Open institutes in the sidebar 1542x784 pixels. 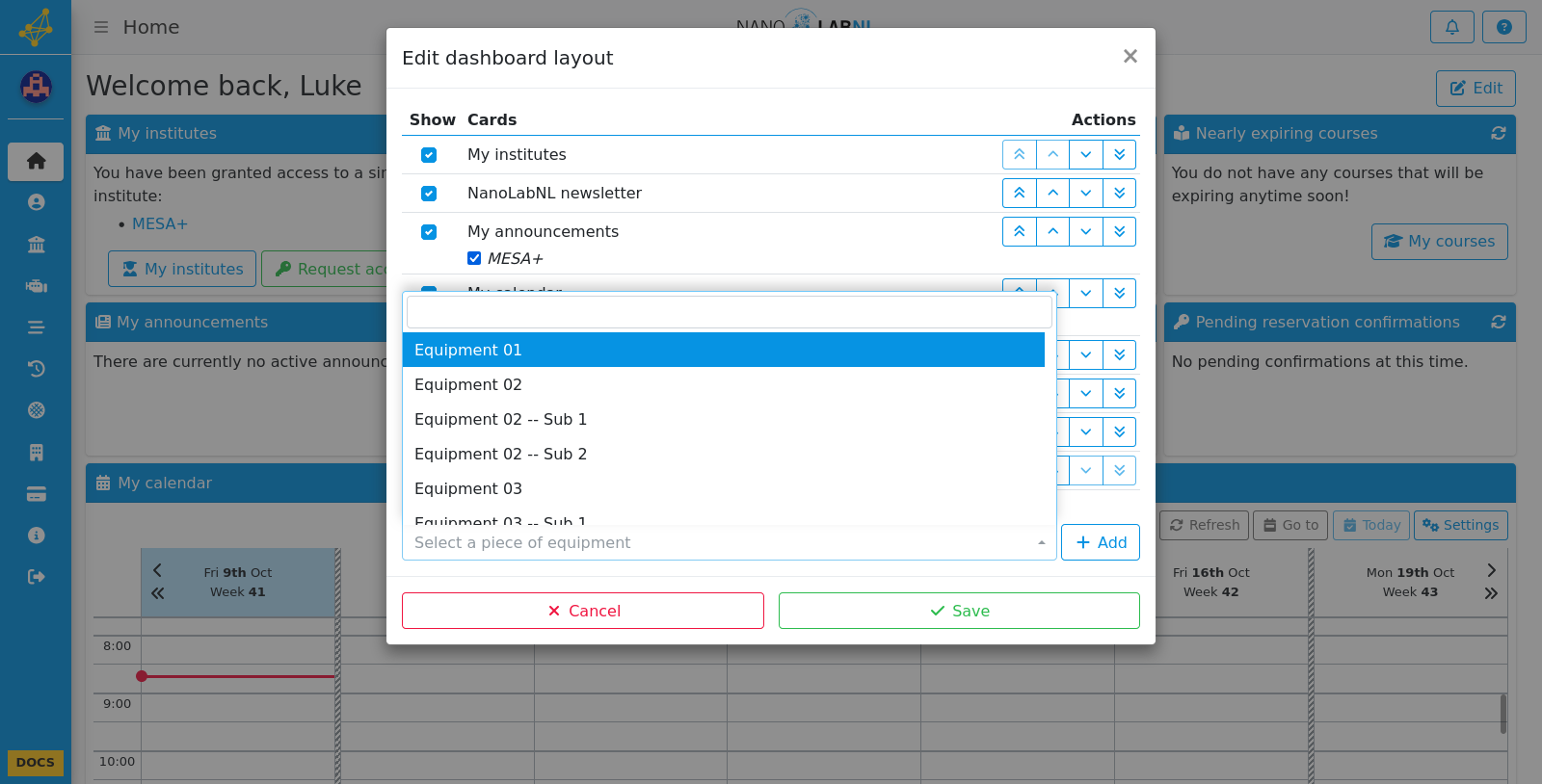coord(36,244)
